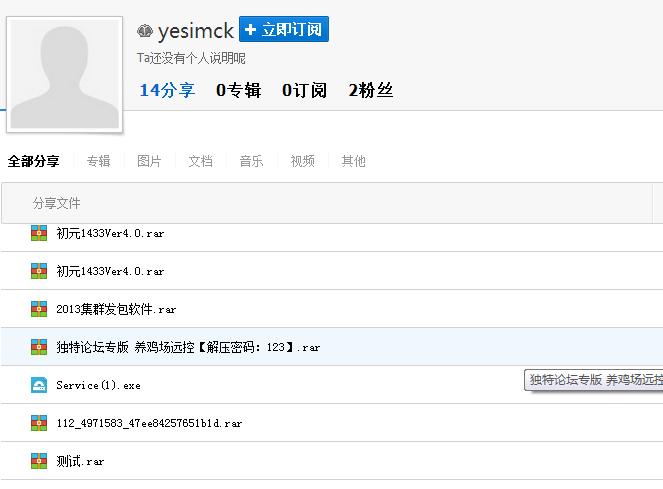Select the 音乐 tab
Viewport: 663px width, 489px height.
251,161
